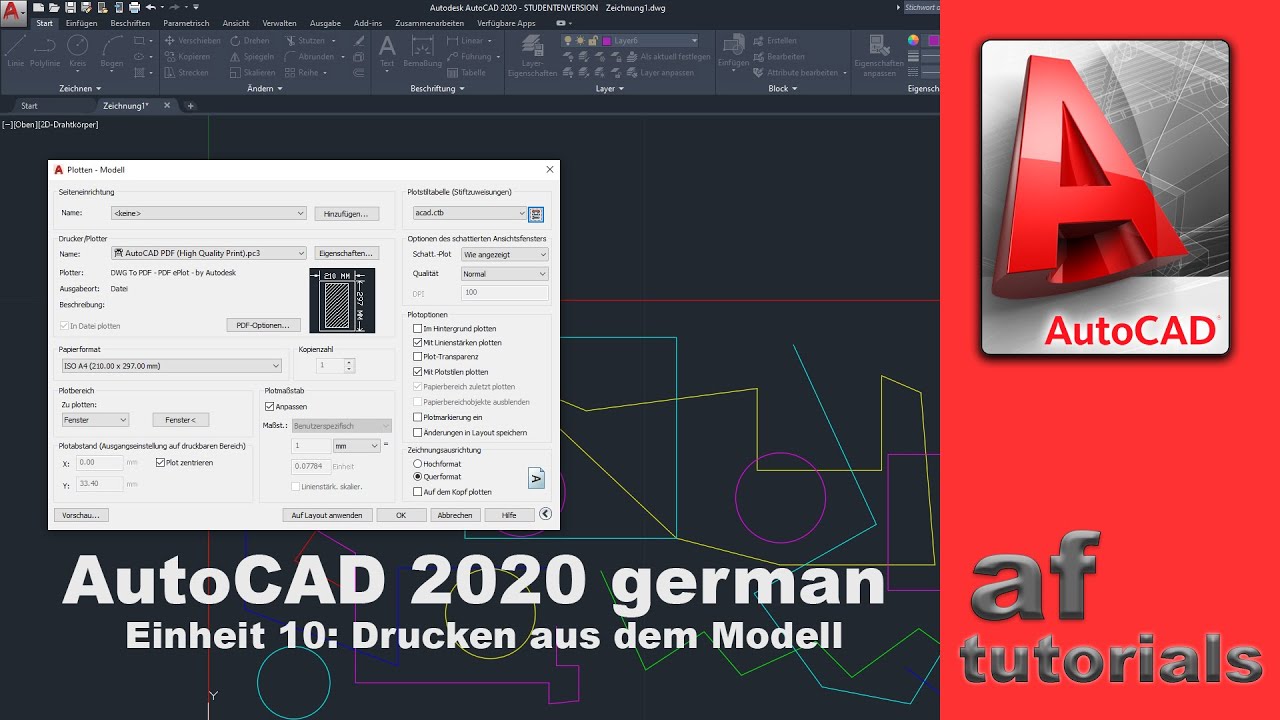Select the Polylinie tool
This screenshot has height=720, width=1280.
coord(45,51)
